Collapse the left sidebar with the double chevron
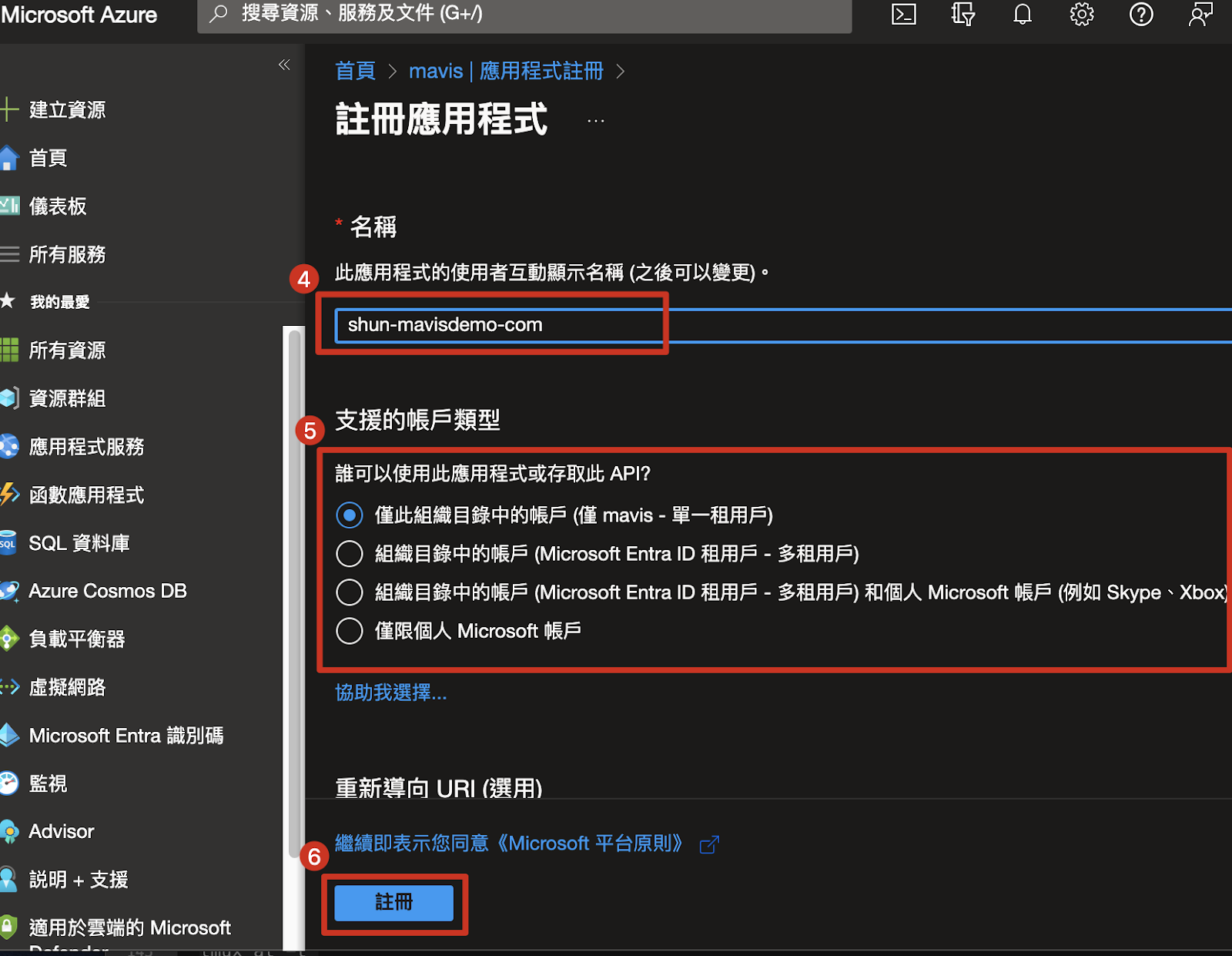Screen dimensions: 1232x956 click(x=284, y=65)
